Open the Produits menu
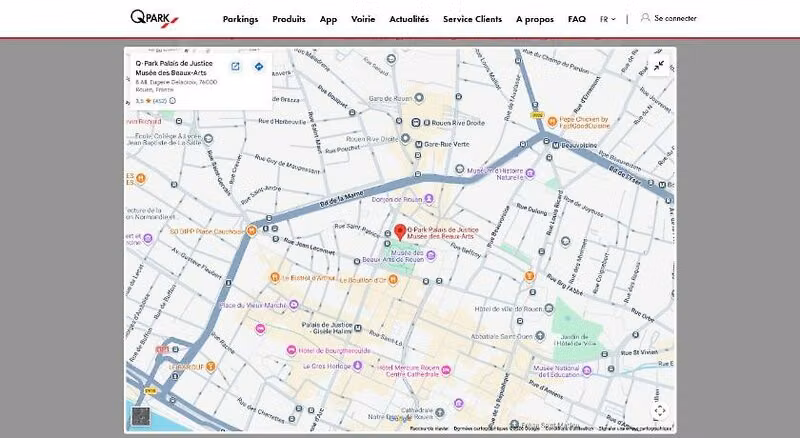 coord(289,19)
